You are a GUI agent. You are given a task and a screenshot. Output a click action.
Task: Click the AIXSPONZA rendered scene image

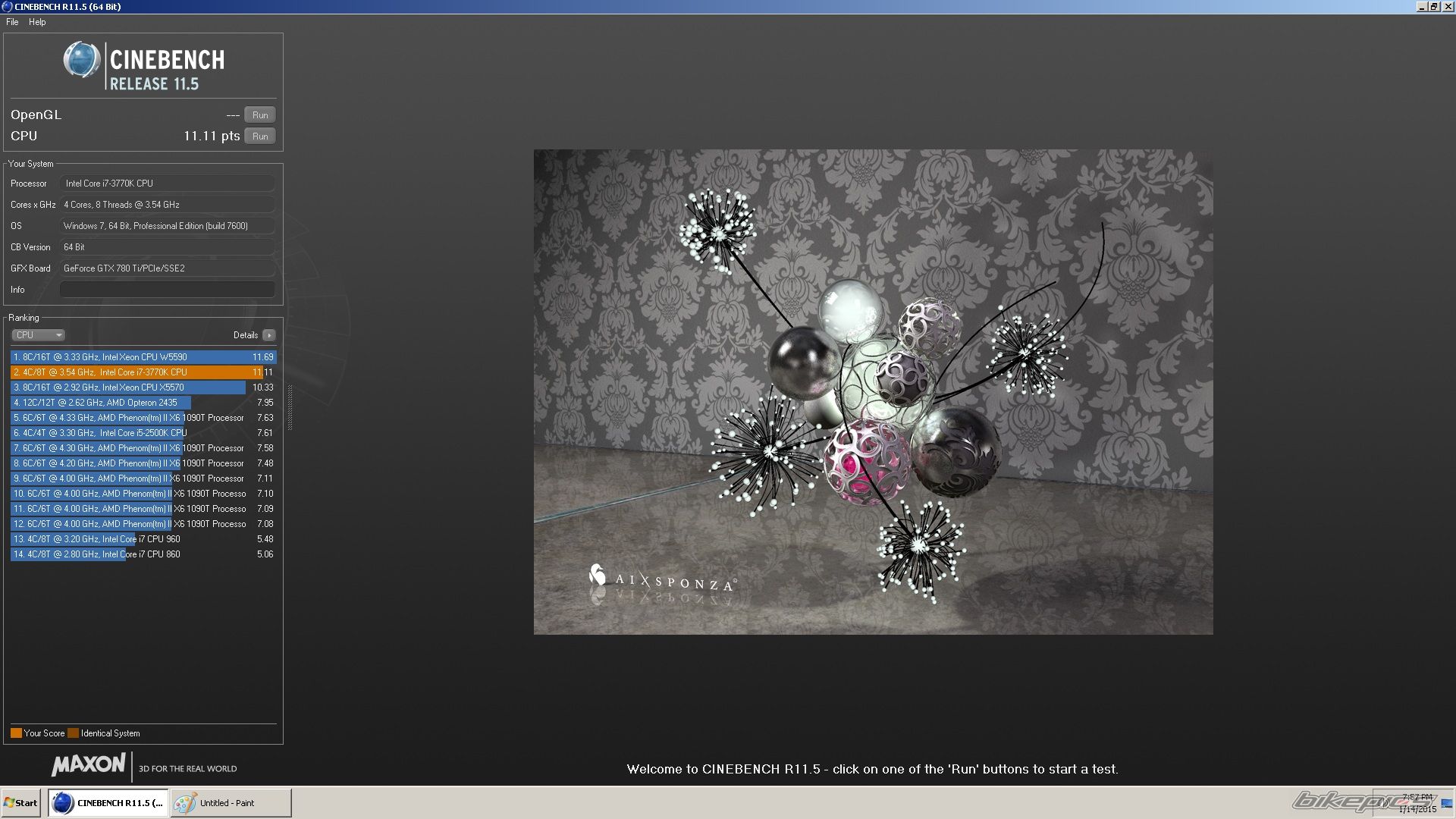tap(873, 392)
